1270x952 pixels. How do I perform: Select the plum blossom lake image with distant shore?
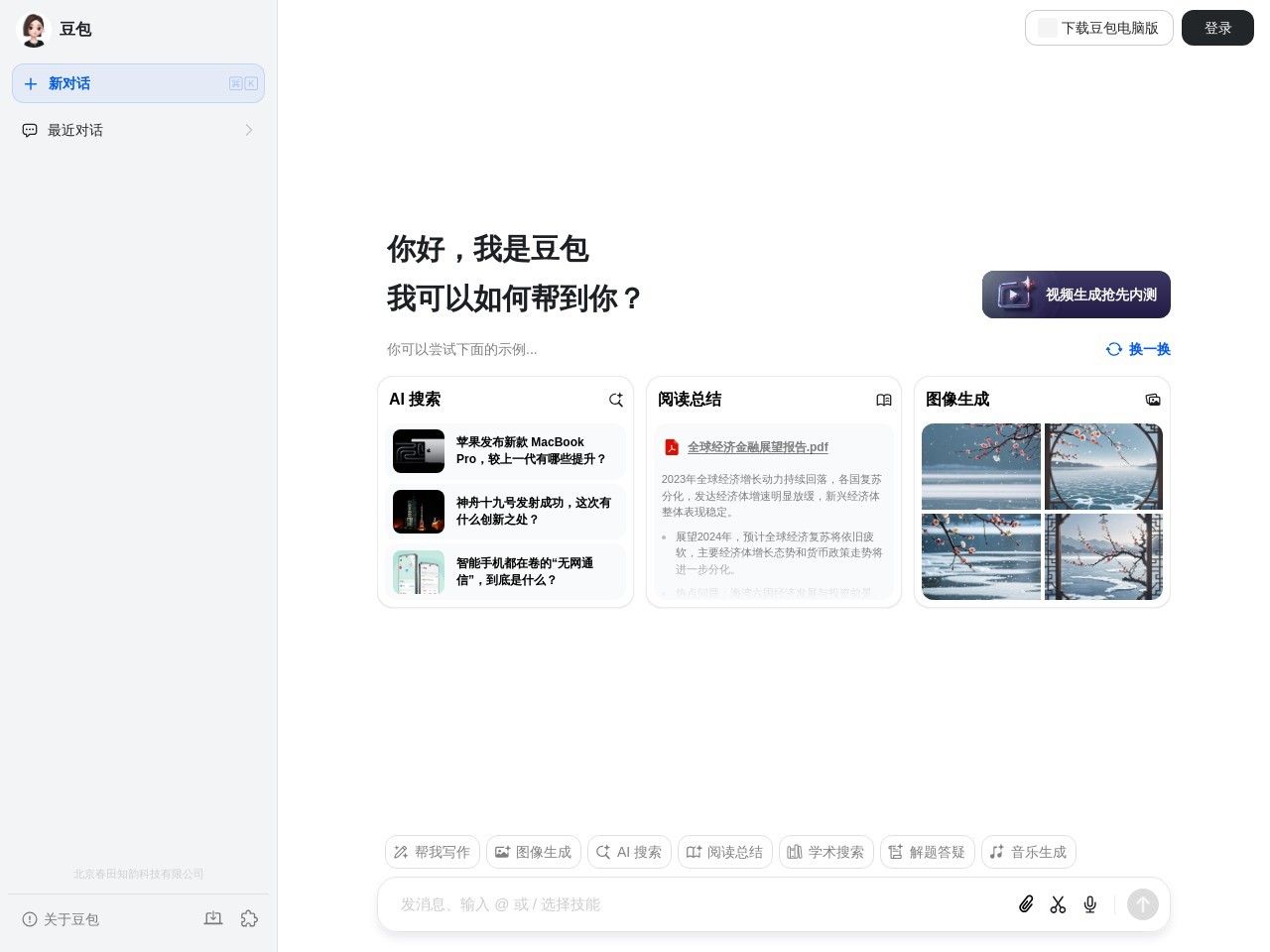(981, 466)
